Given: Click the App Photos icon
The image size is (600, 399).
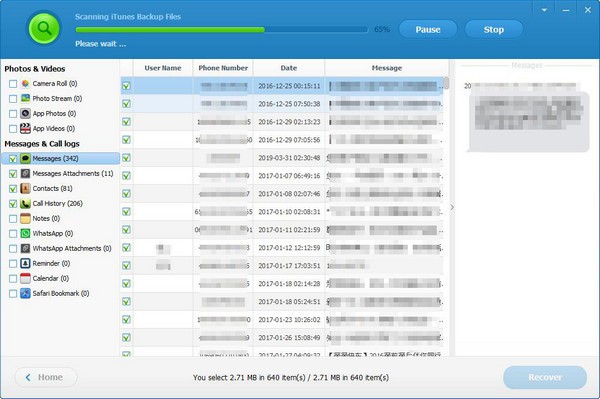Looking at the screenshot, I should 25,113.
